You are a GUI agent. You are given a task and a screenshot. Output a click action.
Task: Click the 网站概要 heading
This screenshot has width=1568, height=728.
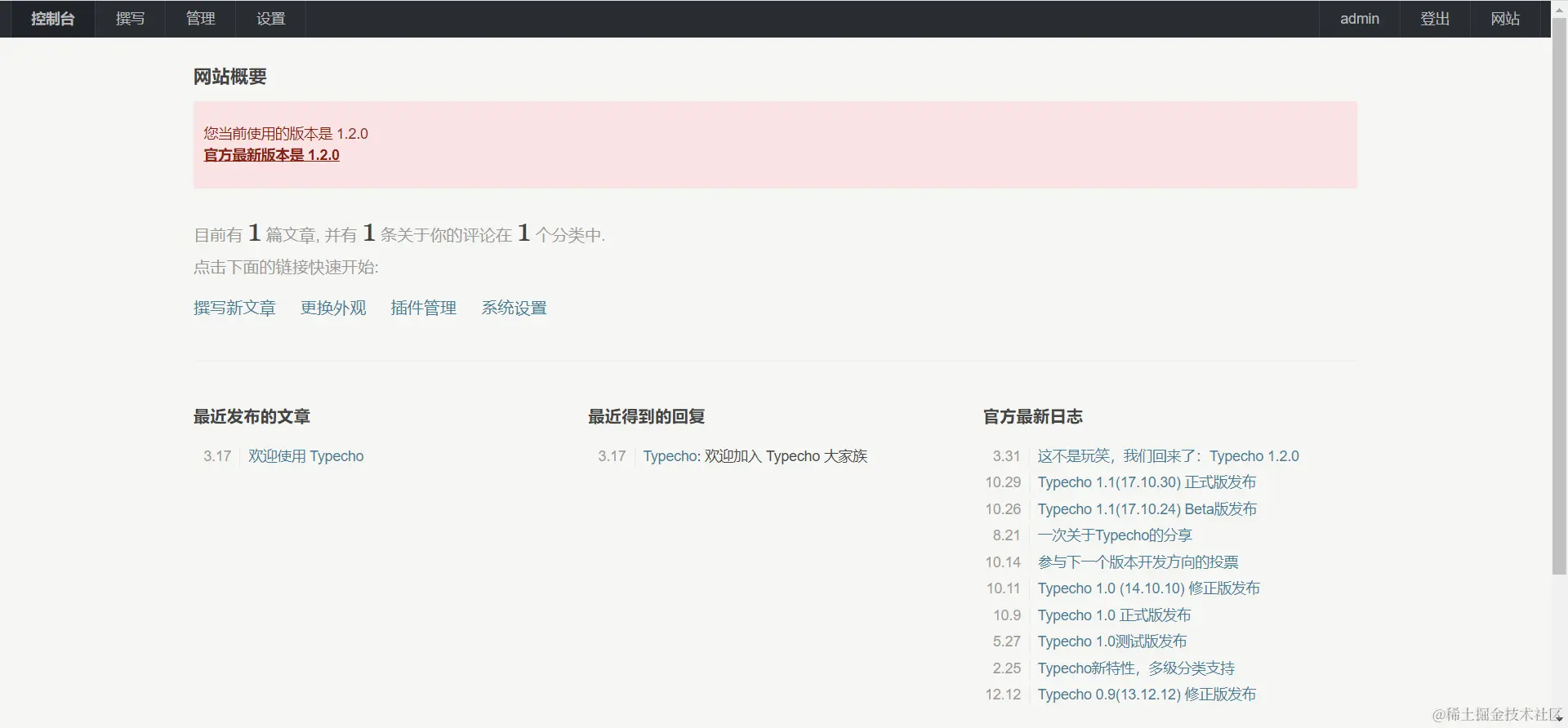click(x=230, y=77)
